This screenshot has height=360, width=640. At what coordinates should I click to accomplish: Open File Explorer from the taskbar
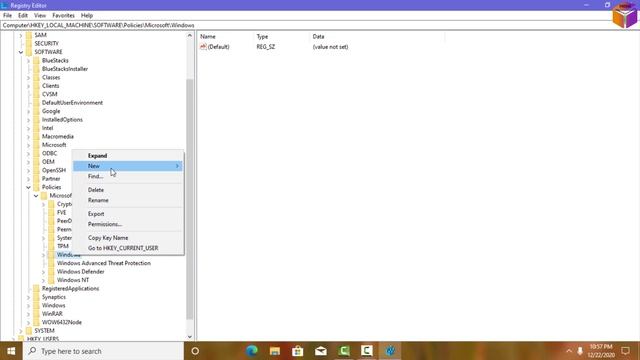(275, 351)
